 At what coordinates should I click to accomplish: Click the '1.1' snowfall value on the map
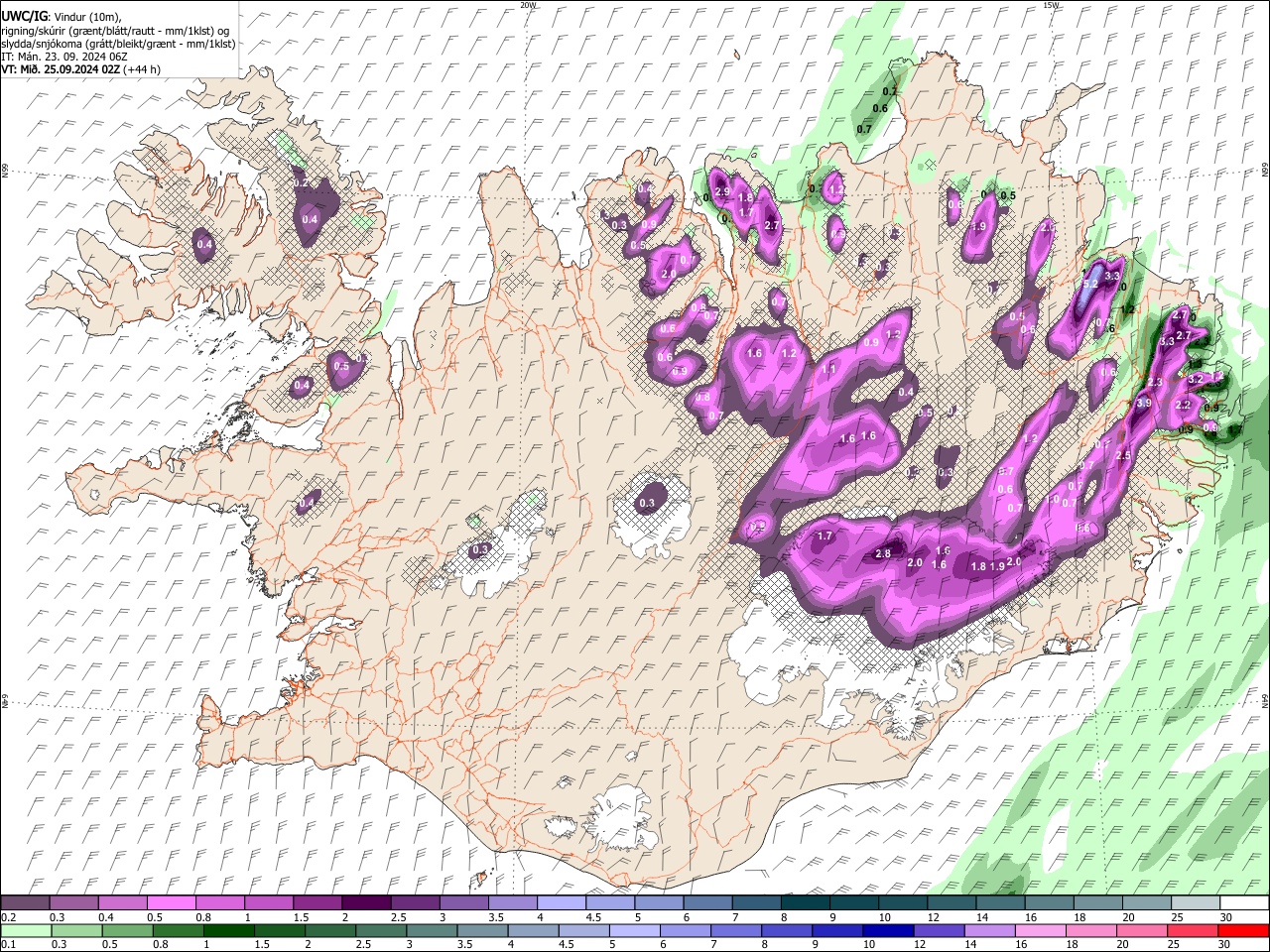tap(828, 368)
